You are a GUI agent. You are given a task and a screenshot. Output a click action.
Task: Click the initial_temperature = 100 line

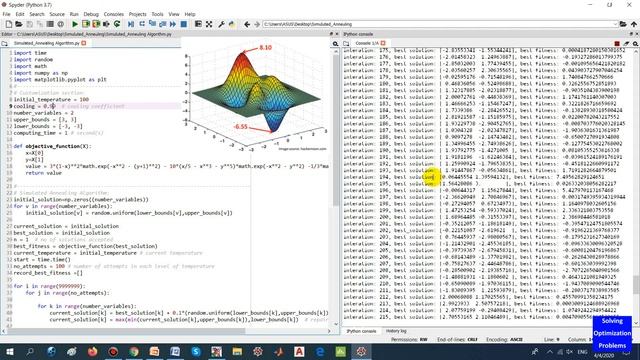click(x=51, y=100)
